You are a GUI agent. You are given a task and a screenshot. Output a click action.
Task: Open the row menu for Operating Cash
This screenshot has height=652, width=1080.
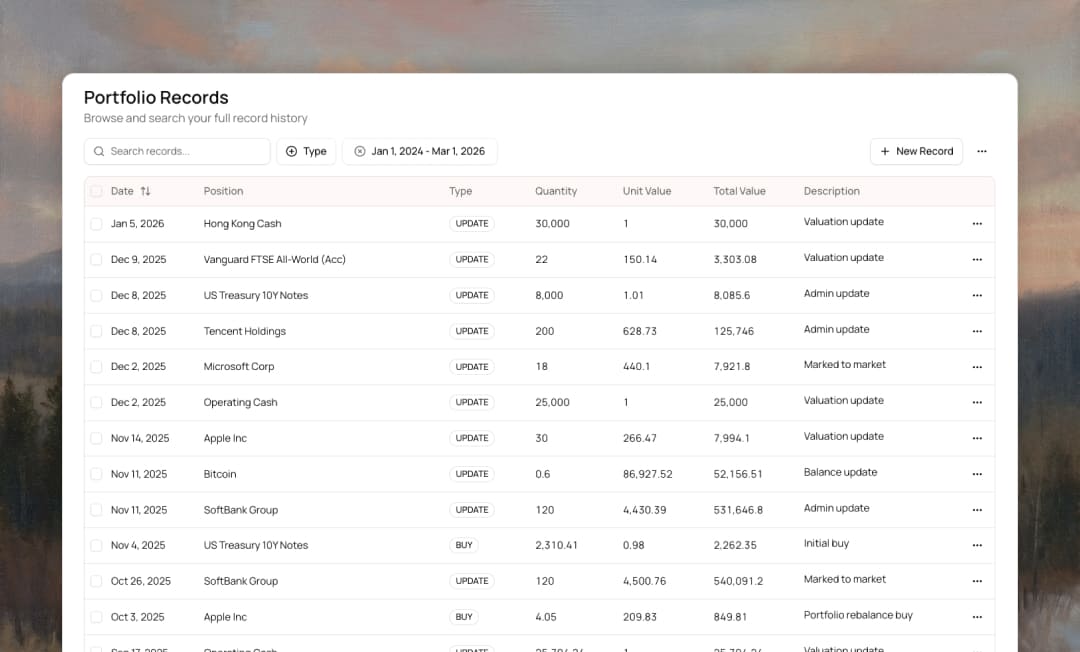(x=977, y=402)
